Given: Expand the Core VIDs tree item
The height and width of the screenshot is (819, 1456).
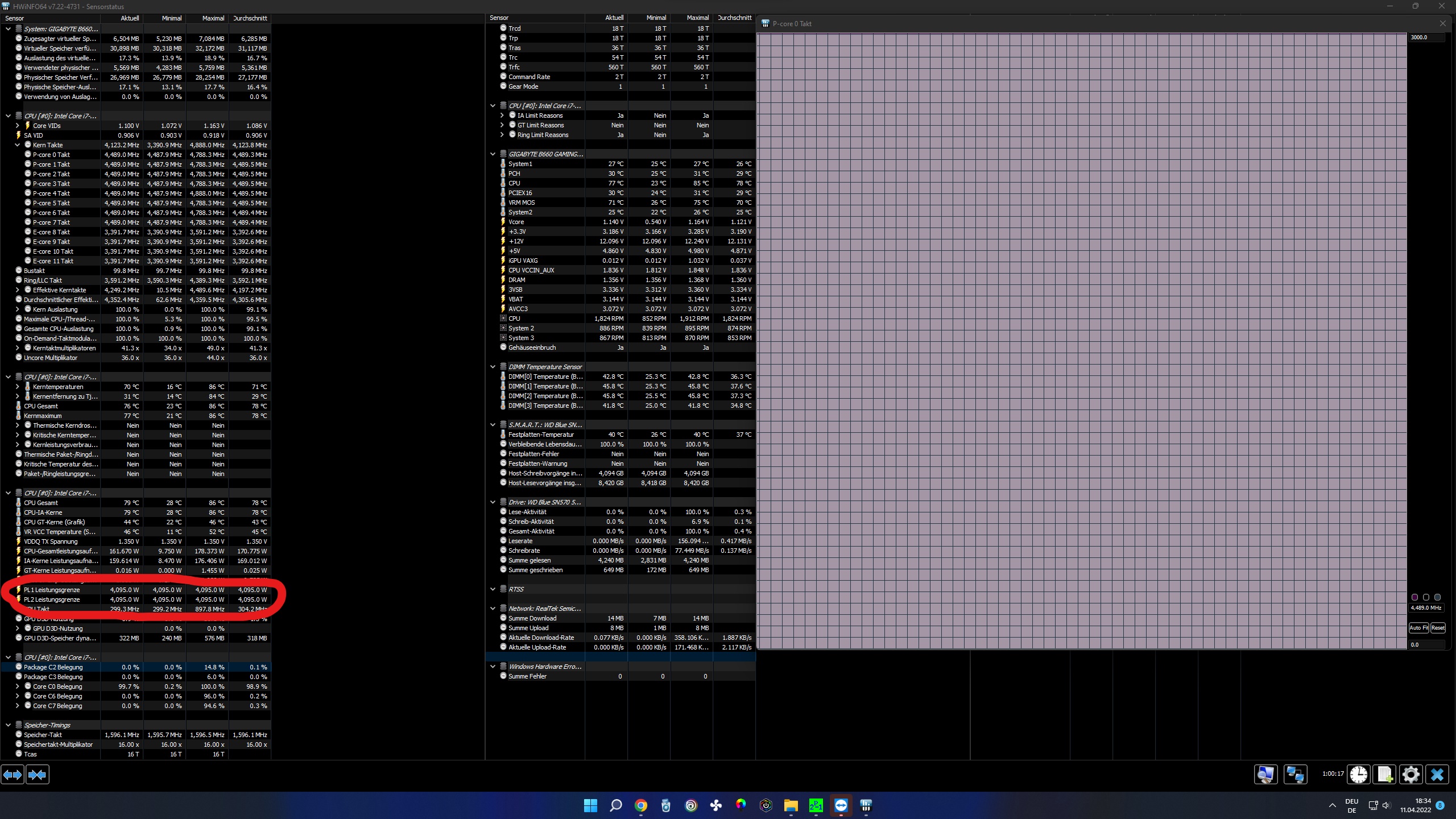Looking at the screenshot, I should click(18, 126).
